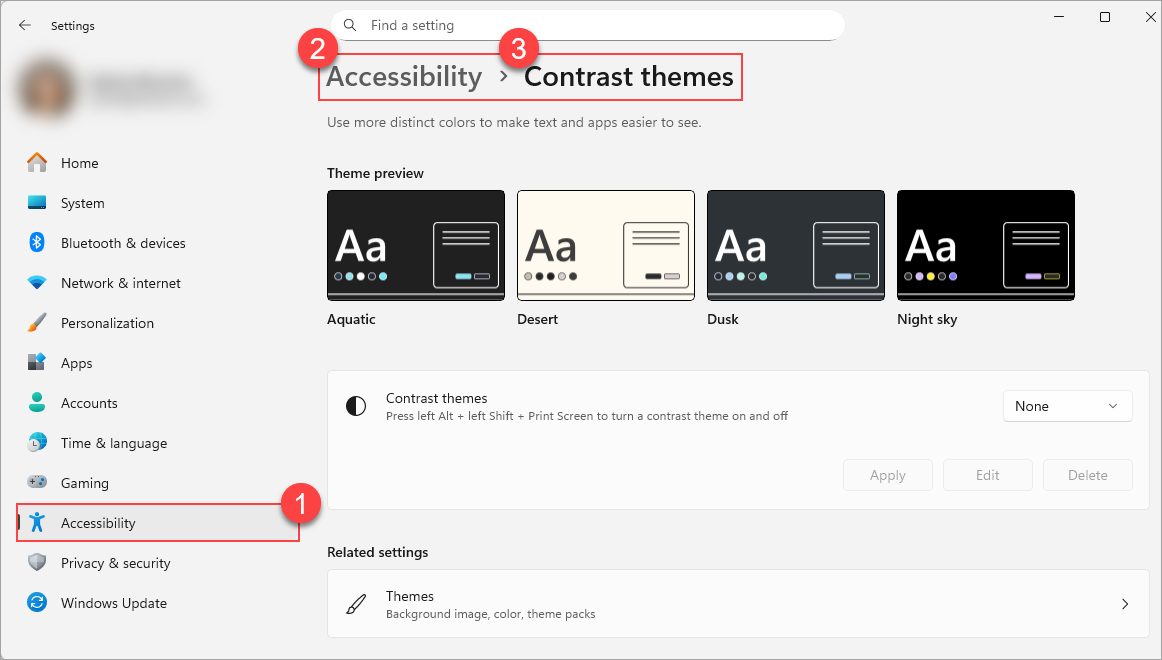Image resolution: width=1162 pixels, height=660 pixels.
Task: Click the Apply button
Action: (x=887, y=475)
